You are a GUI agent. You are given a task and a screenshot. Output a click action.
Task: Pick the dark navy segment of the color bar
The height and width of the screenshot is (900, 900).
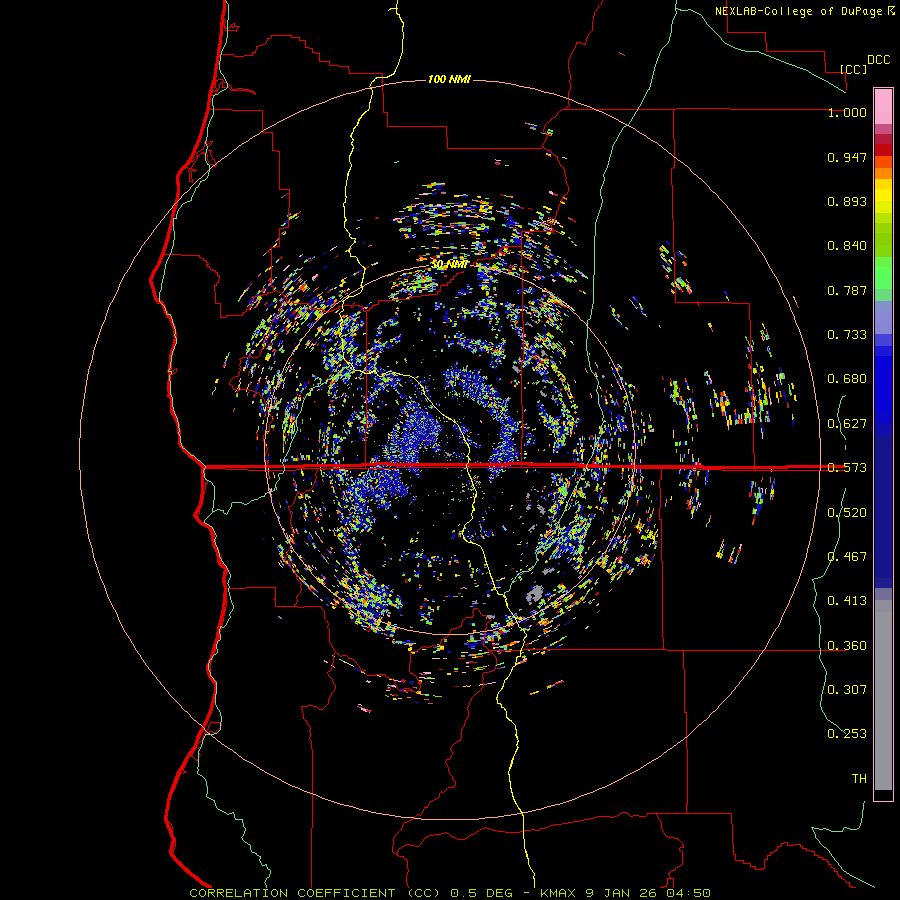click(883, 506)
